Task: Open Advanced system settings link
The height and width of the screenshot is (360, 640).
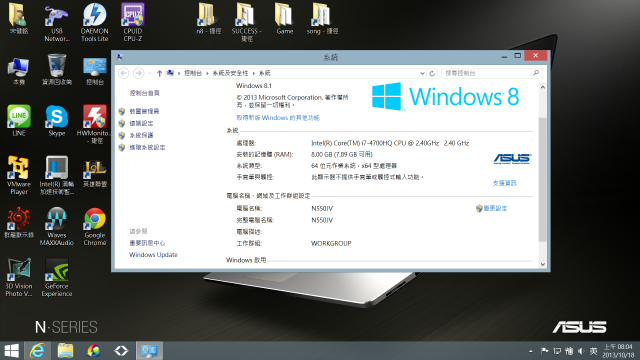Action: (147, 147)
